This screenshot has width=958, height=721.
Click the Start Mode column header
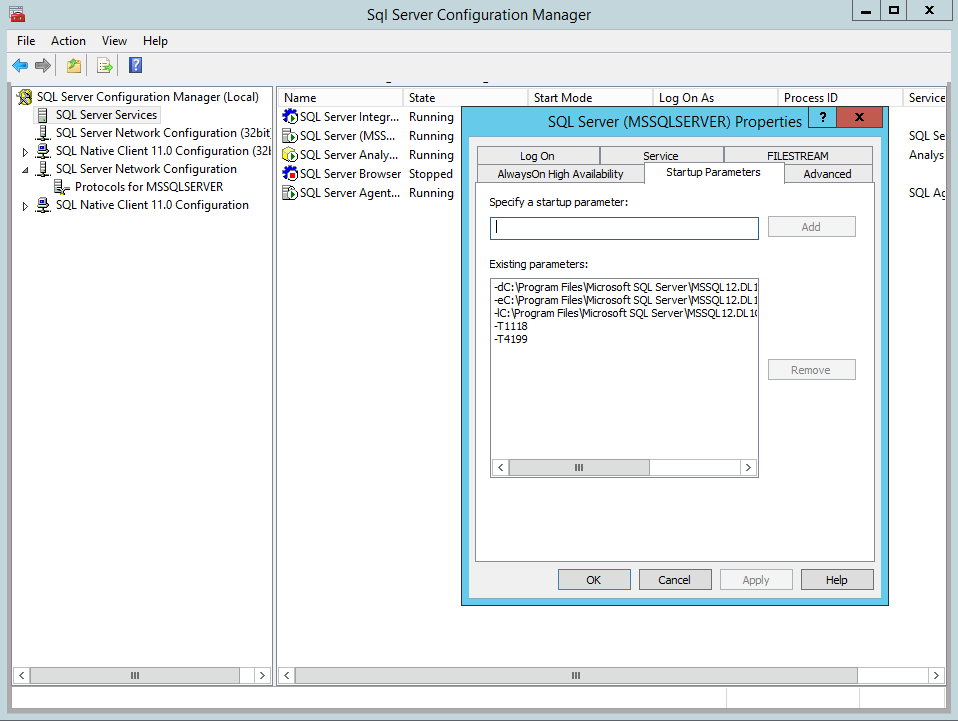point(590,98)
